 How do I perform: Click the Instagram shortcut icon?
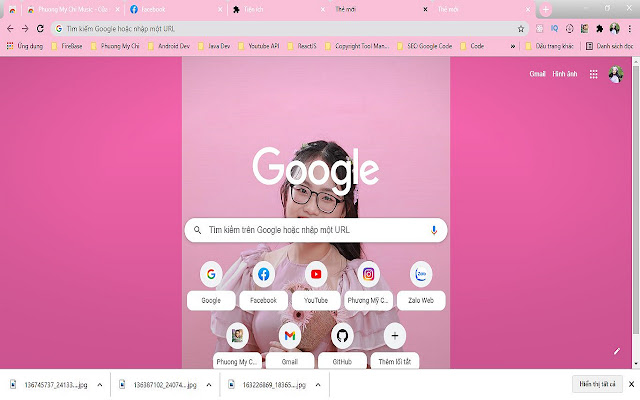[369, 274]
